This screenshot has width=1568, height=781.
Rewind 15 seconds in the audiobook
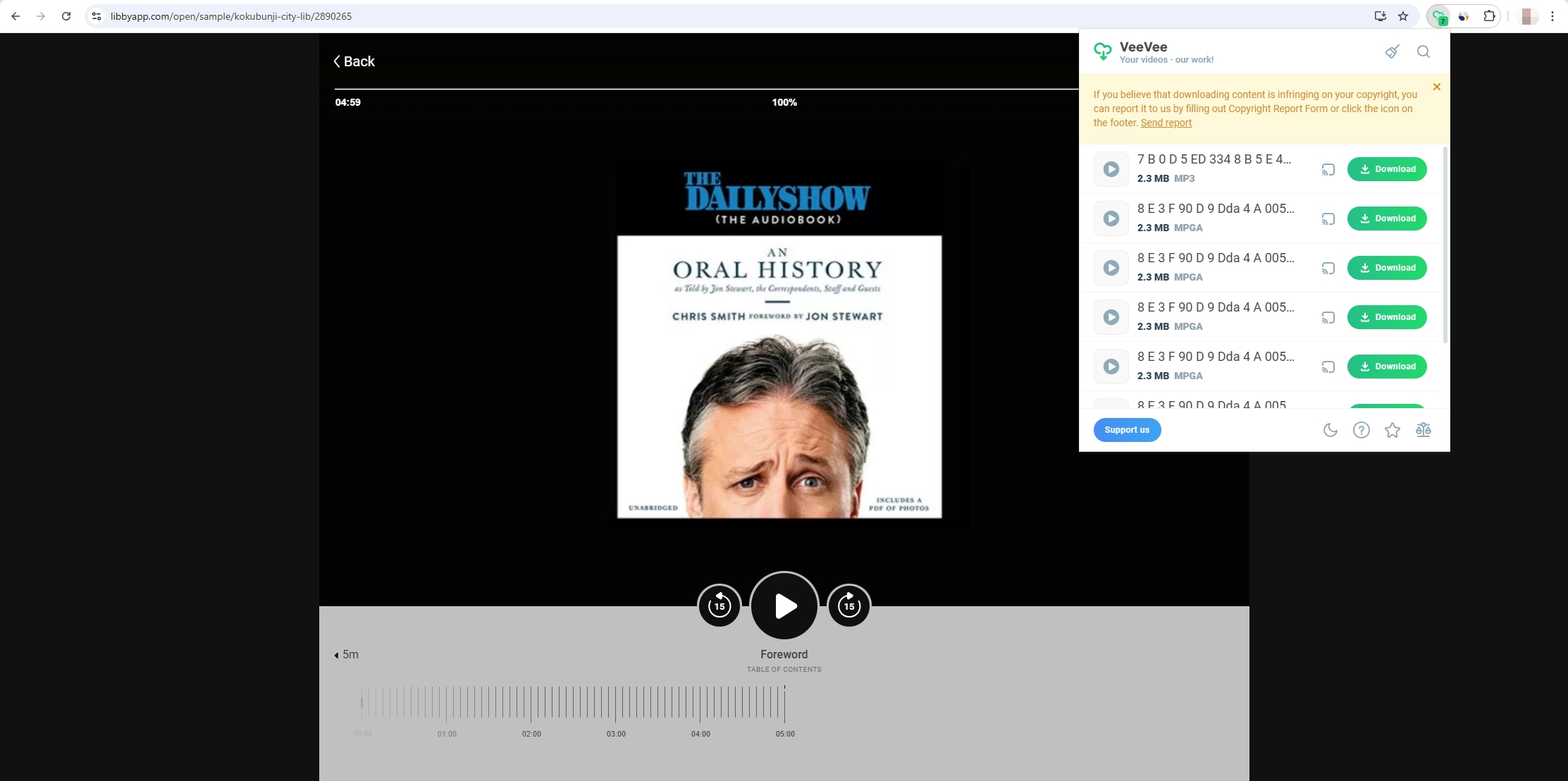pos(720,605)
